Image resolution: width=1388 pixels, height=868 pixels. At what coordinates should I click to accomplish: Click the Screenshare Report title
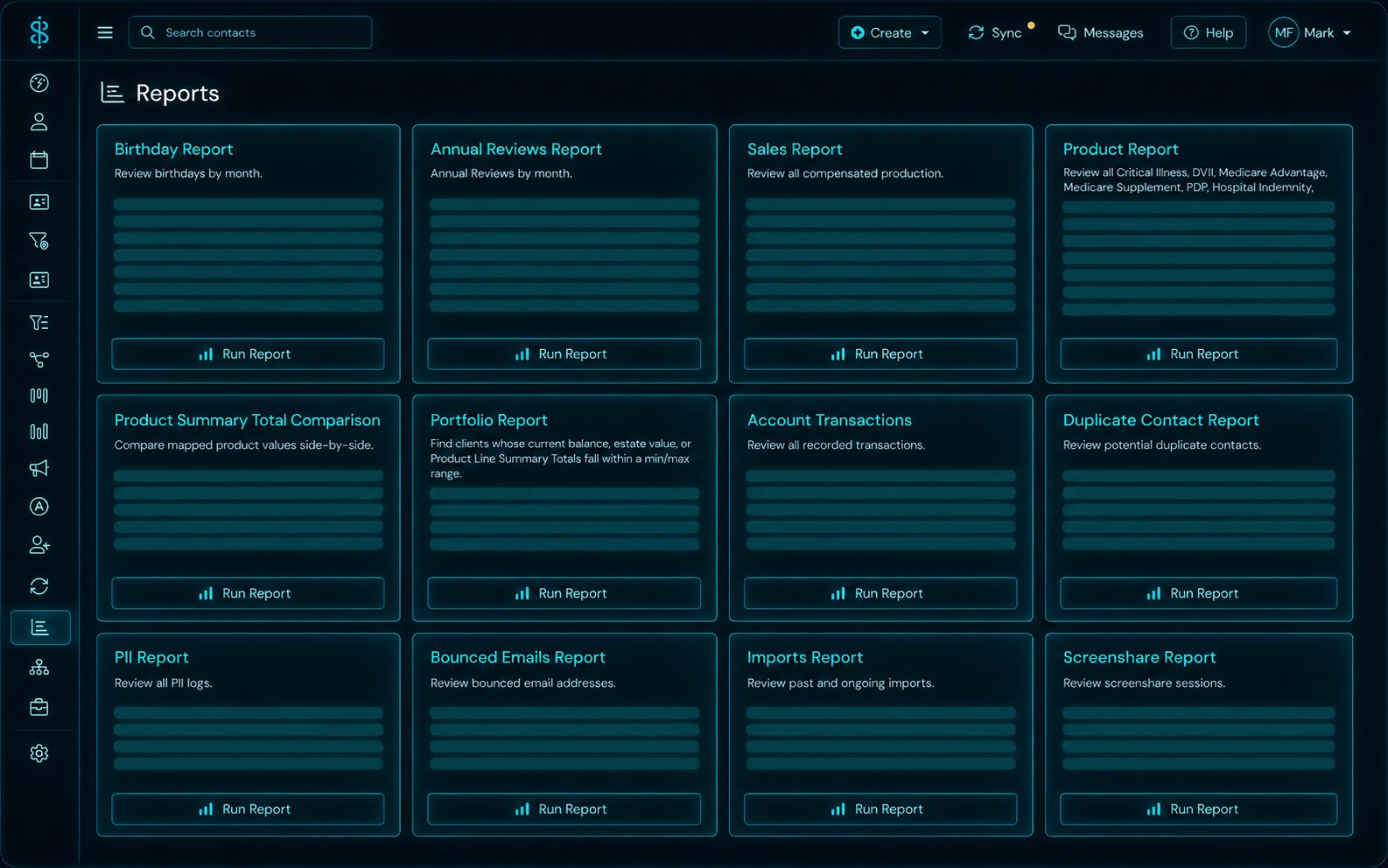[1139, 658]
